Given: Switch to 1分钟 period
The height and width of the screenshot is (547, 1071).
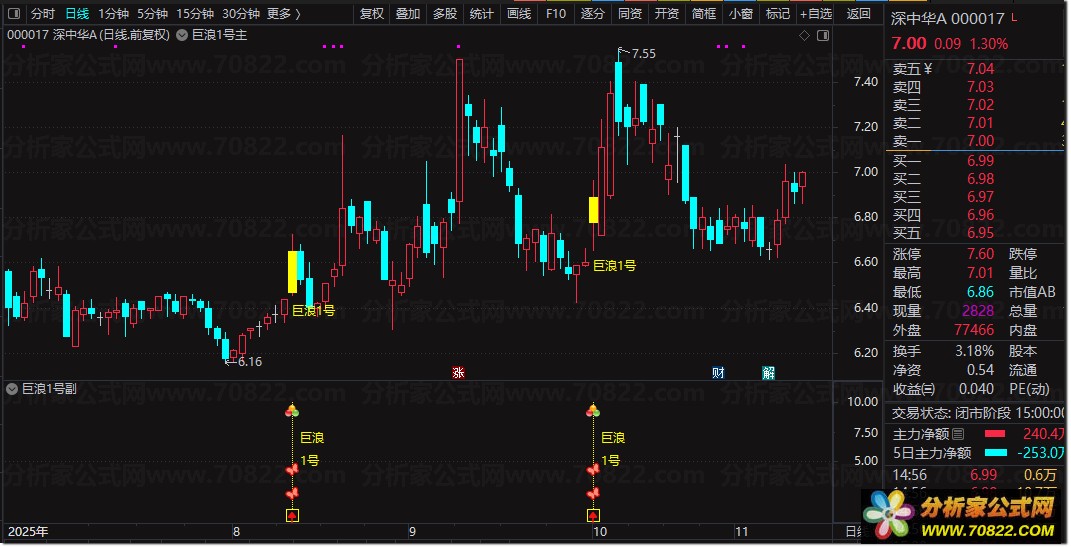Looking at the screenshot, I should [113, 14].
